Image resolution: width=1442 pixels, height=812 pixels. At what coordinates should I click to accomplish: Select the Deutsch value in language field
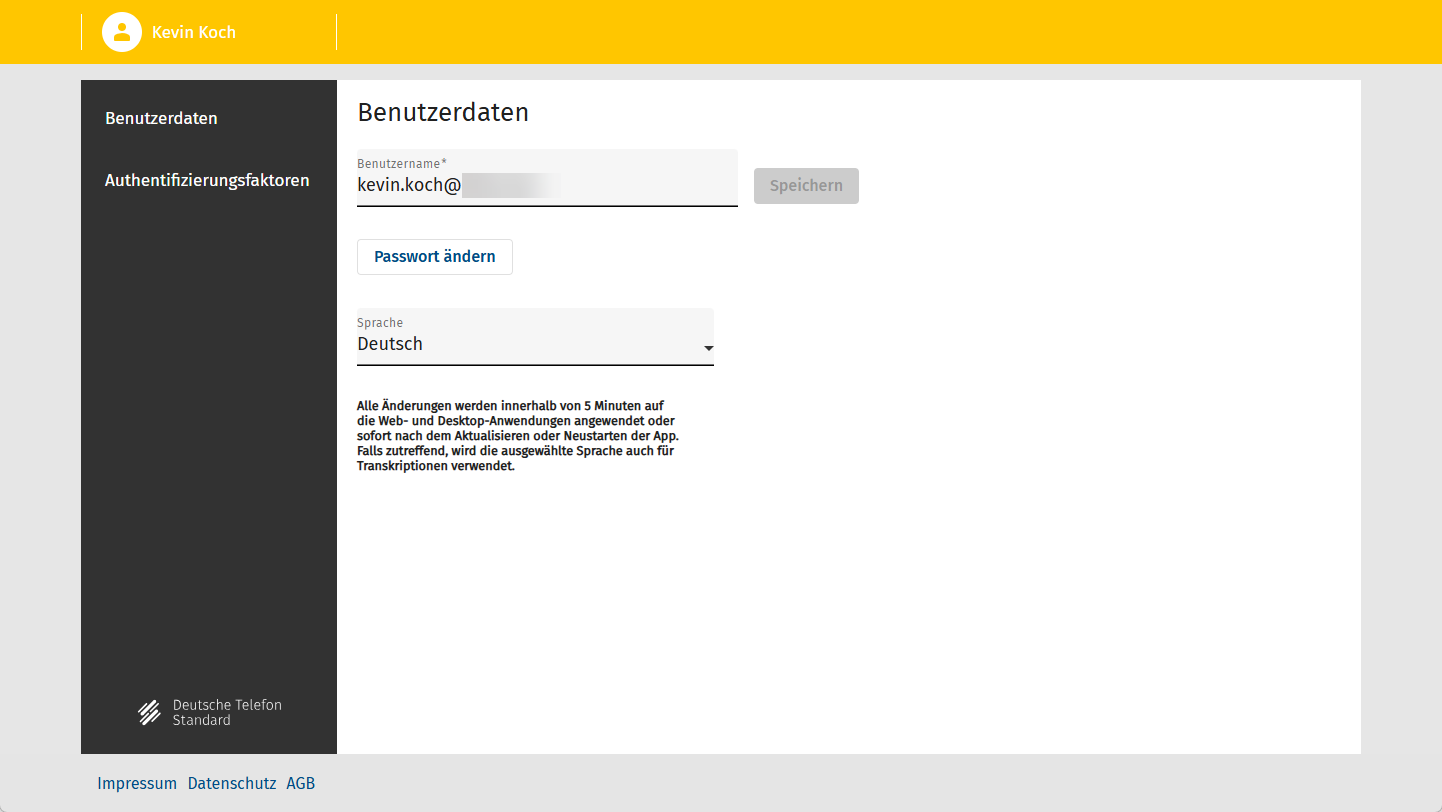coord(390,344)
